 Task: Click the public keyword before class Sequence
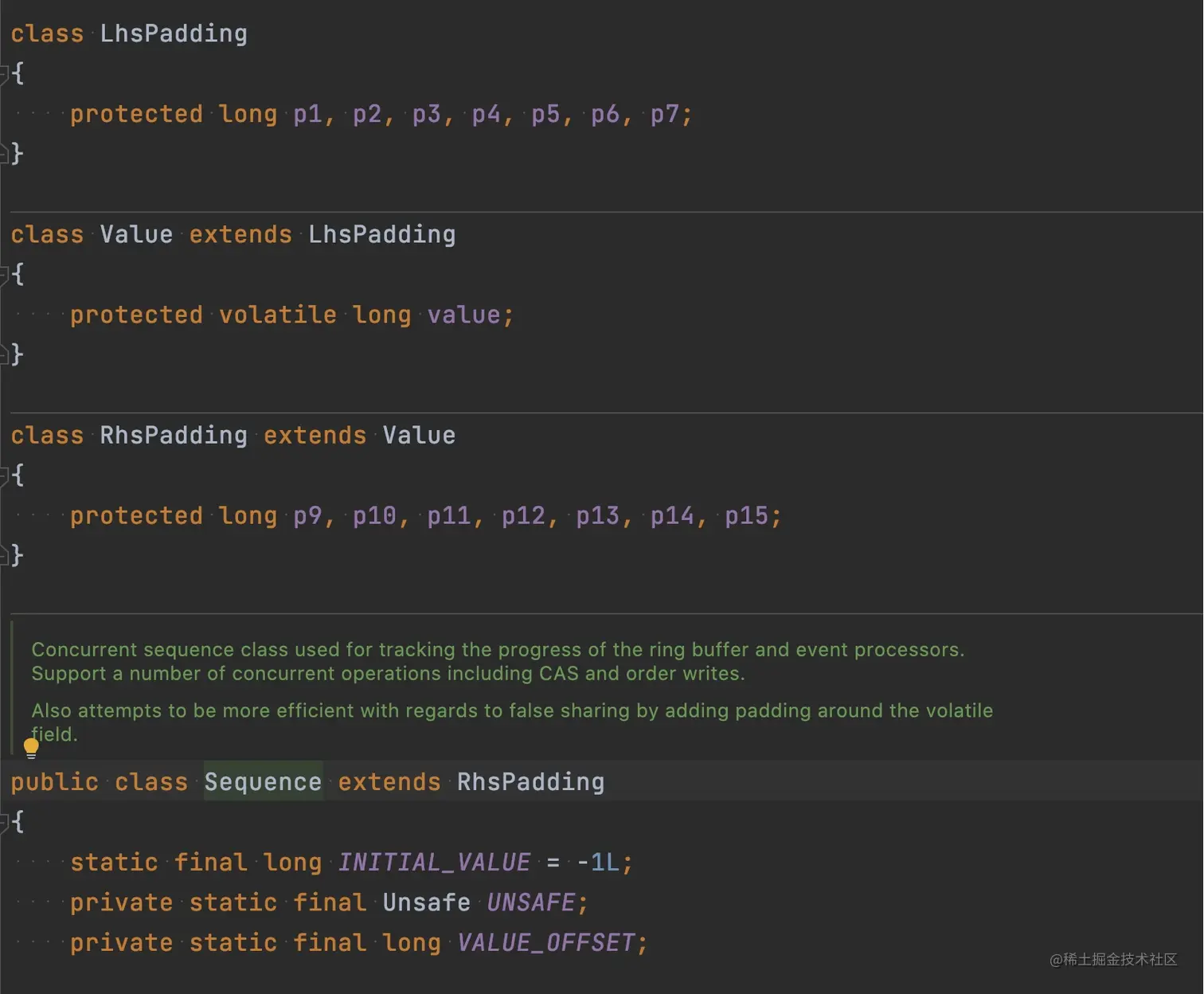coord(55,781)
